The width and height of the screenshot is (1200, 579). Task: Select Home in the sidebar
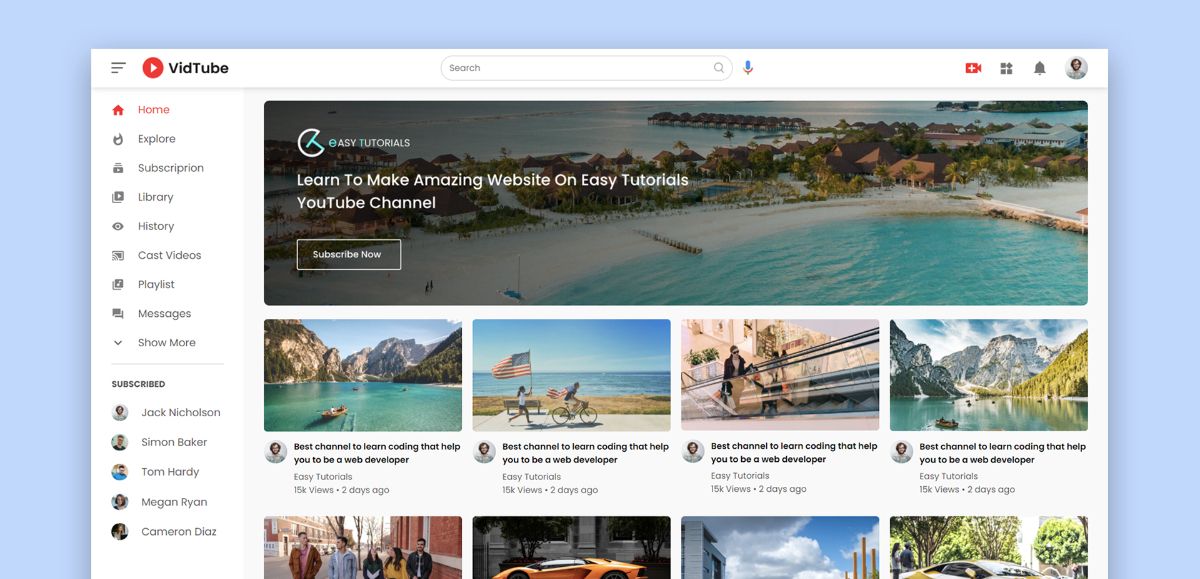pyautogui.click(x=153, y=110)
